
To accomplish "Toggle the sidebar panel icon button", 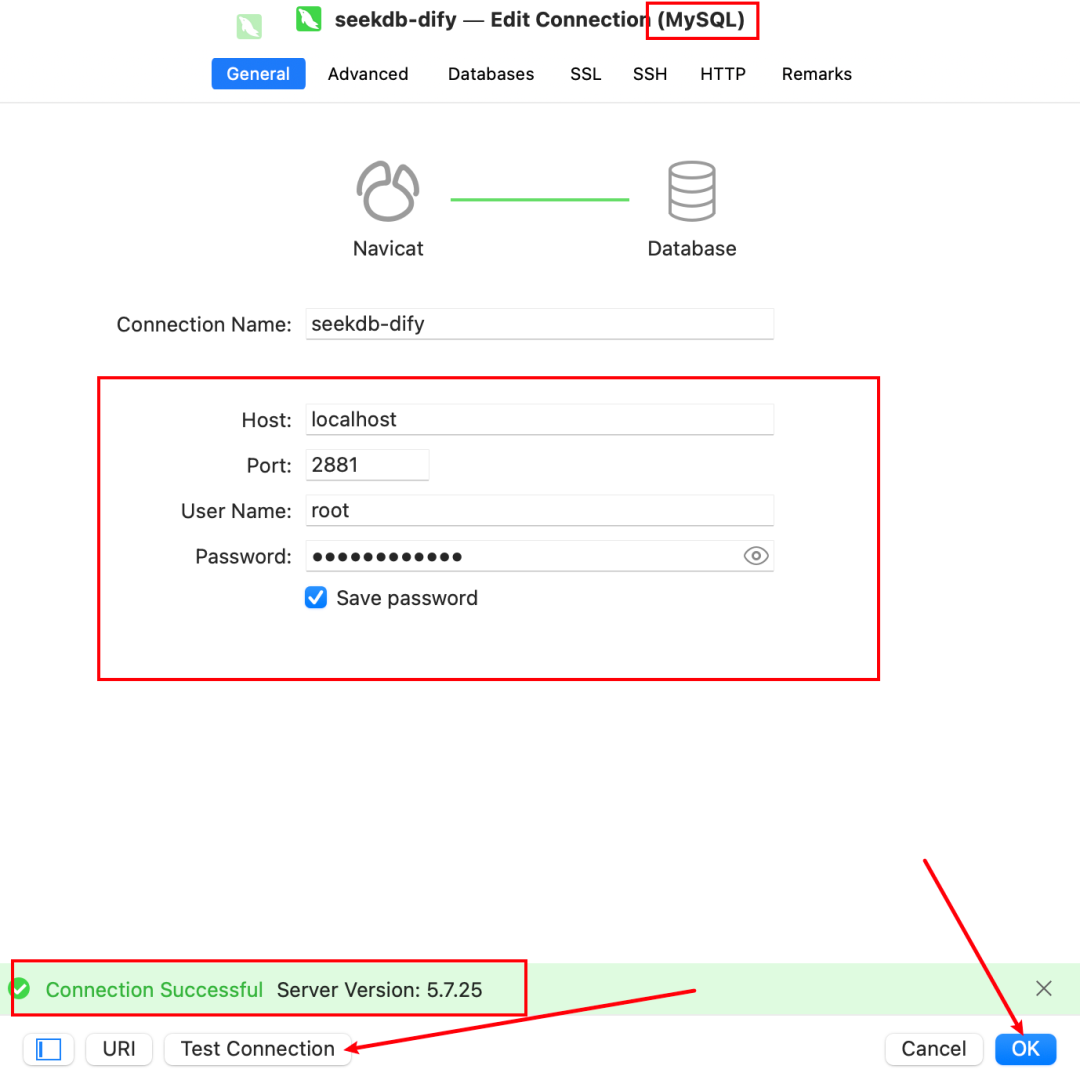I will [x=49, y=1049].
